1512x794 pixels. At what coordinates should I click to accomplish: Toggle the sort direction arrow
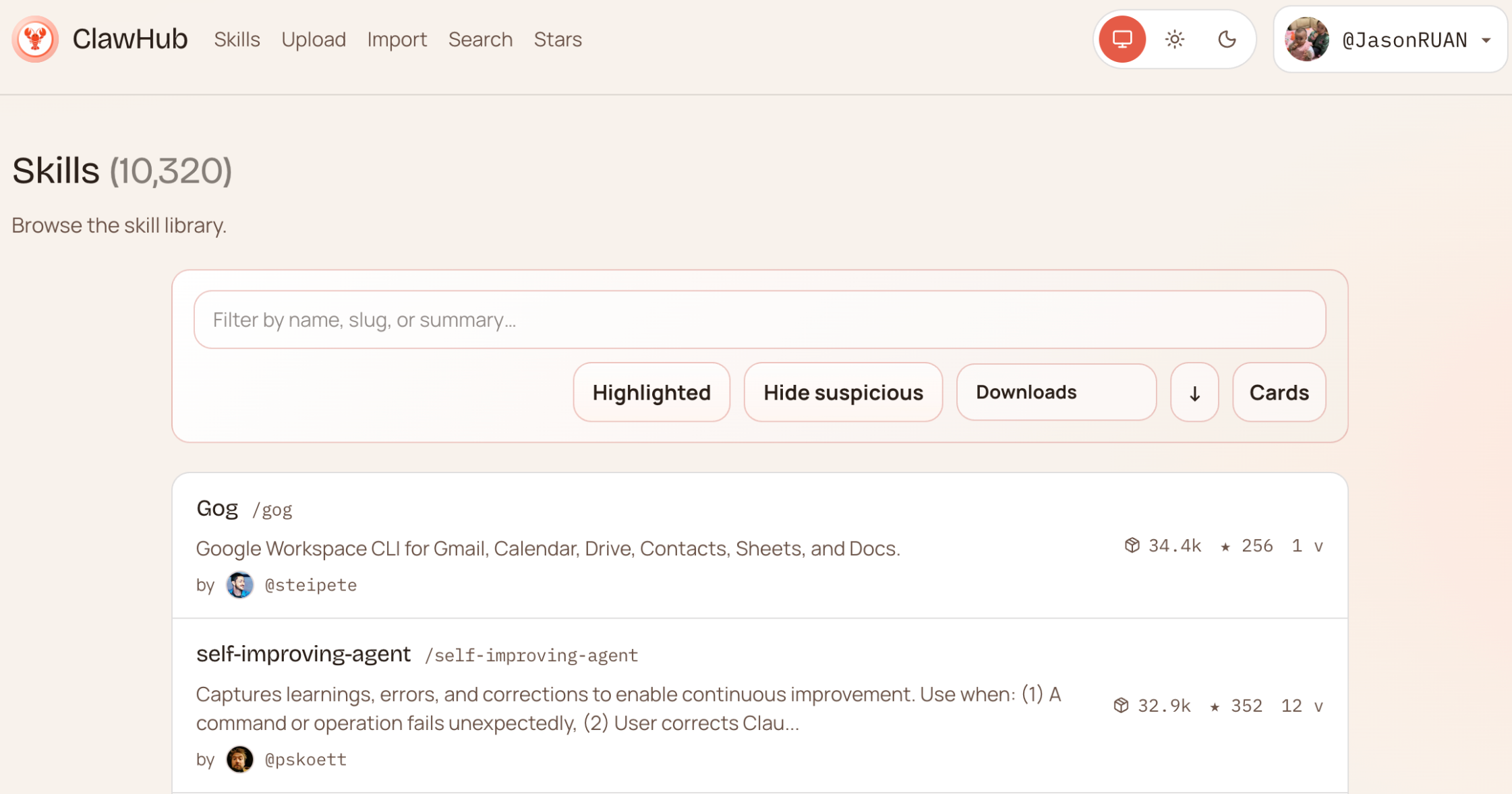coord(1194,392)
